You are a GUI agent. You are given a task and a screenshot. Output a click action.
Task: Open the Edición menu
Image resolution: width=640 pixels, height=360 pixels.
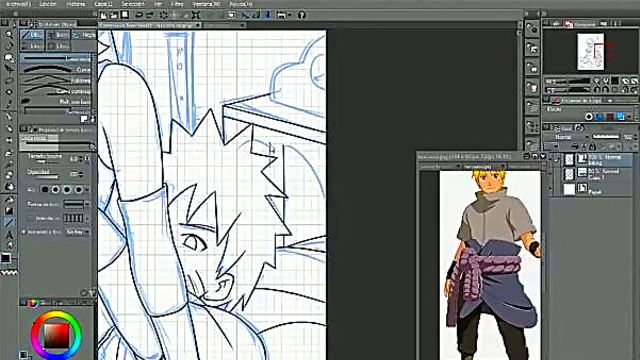(48, 4)
